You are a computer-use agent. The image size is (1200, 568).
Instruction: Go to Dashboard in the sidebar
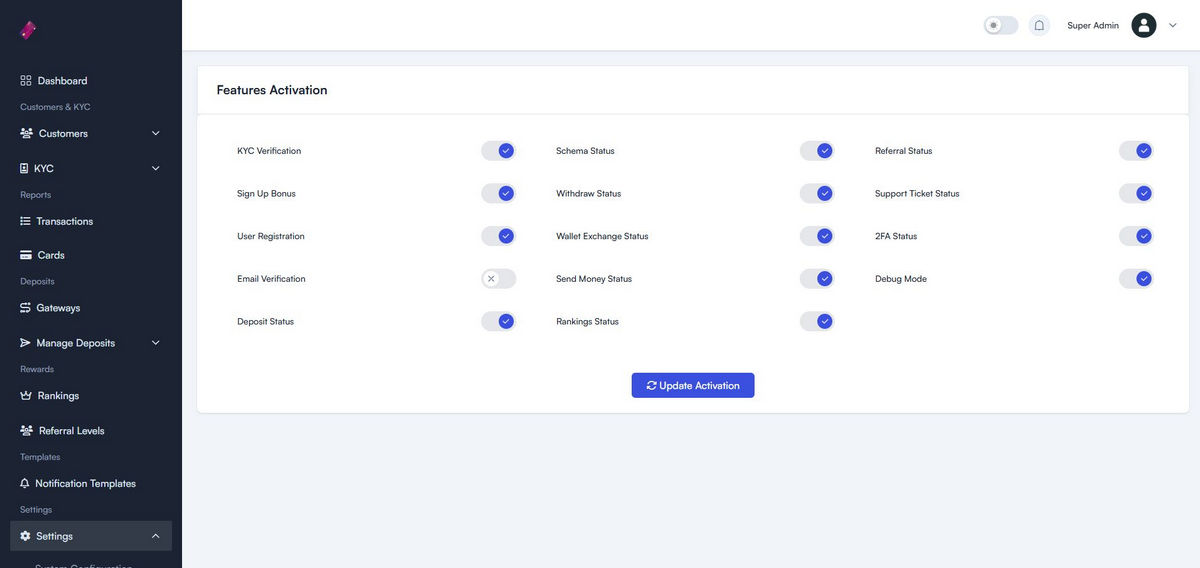coord(91,80)
